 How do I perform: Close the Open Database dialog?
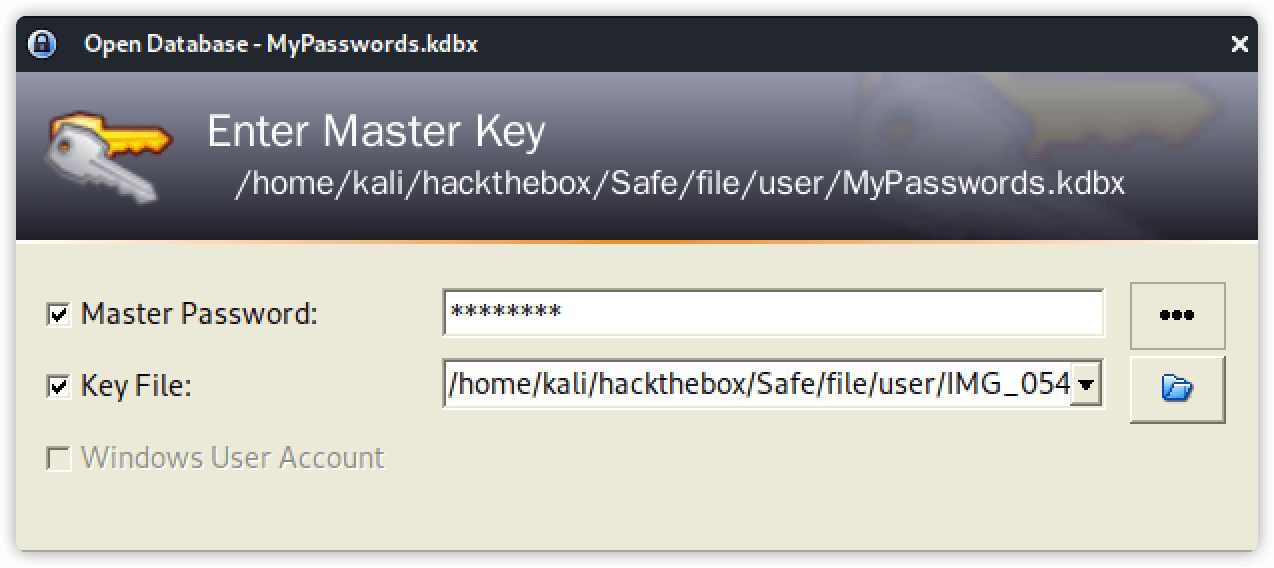click(x=1239, y=44)
